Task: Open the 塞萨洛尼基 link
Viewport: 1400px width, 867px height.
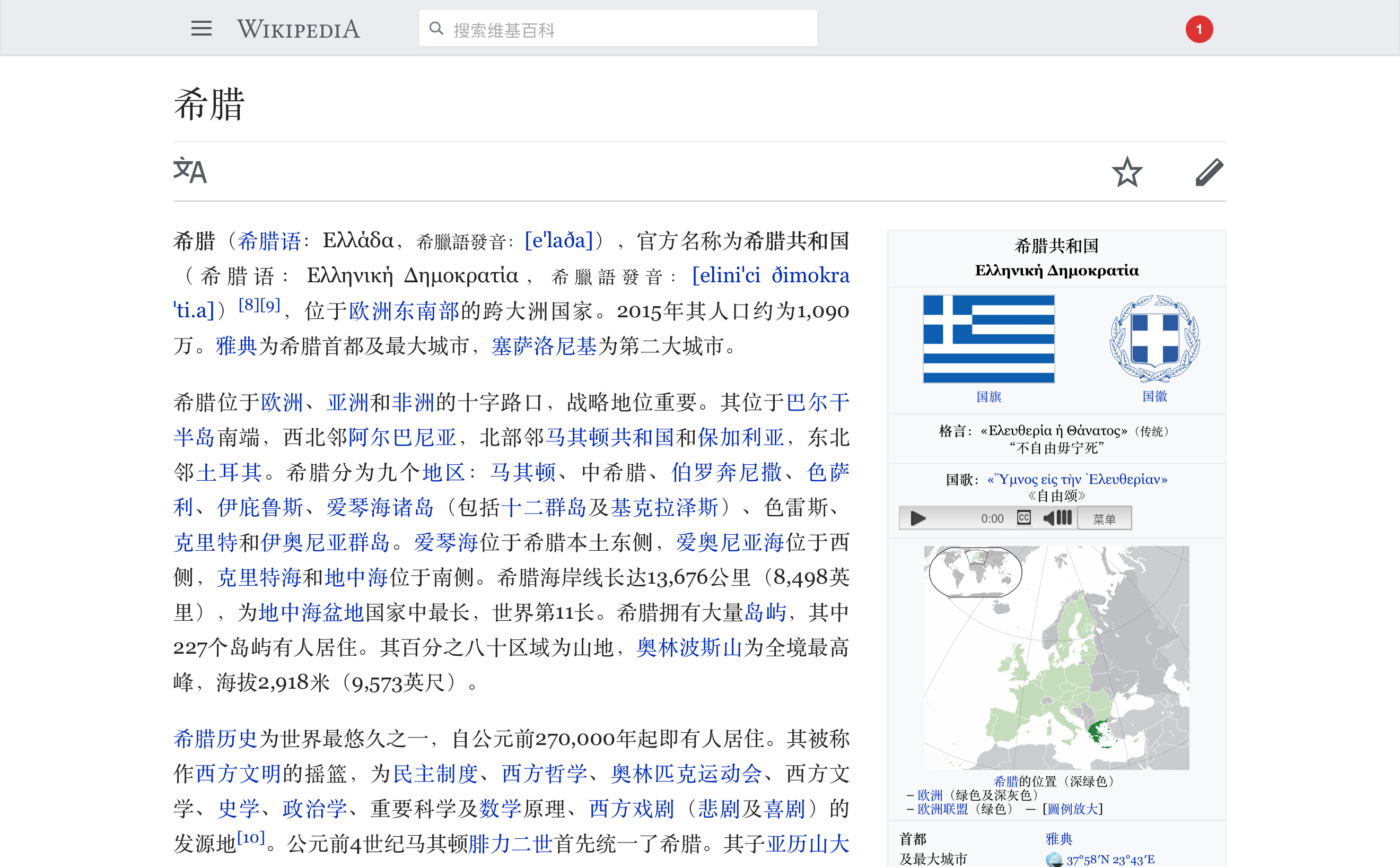Action: (545, 346)
